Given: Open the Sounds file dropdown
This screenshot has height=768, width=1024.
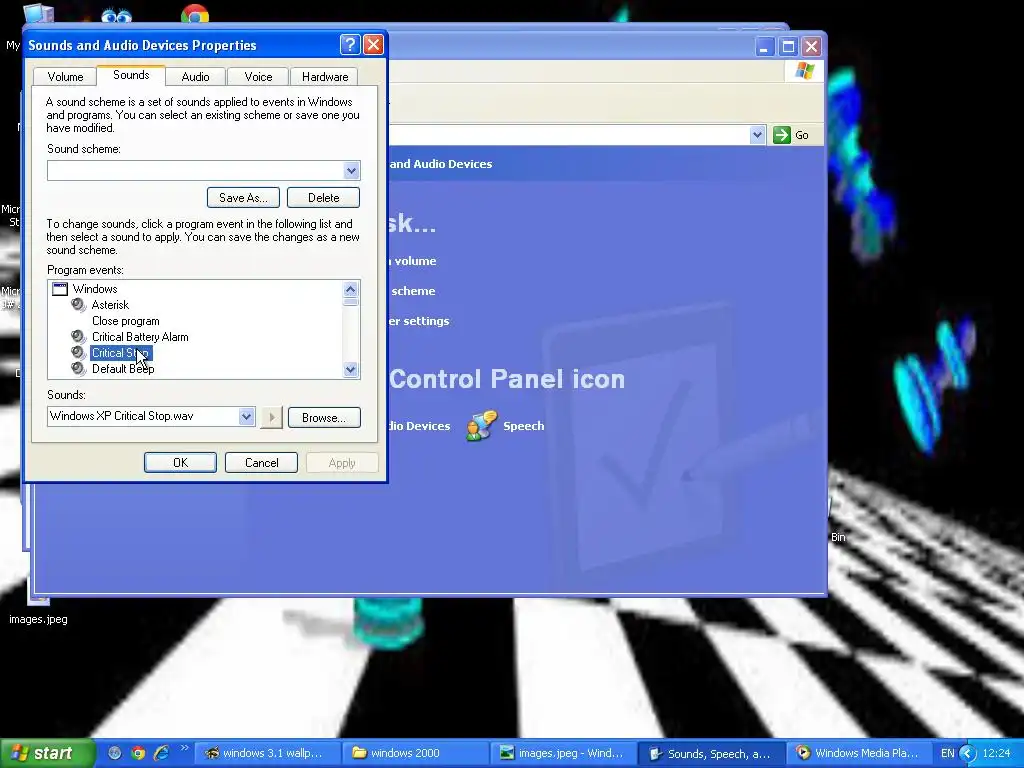Looking at the screenshot, I should (246, 416).
